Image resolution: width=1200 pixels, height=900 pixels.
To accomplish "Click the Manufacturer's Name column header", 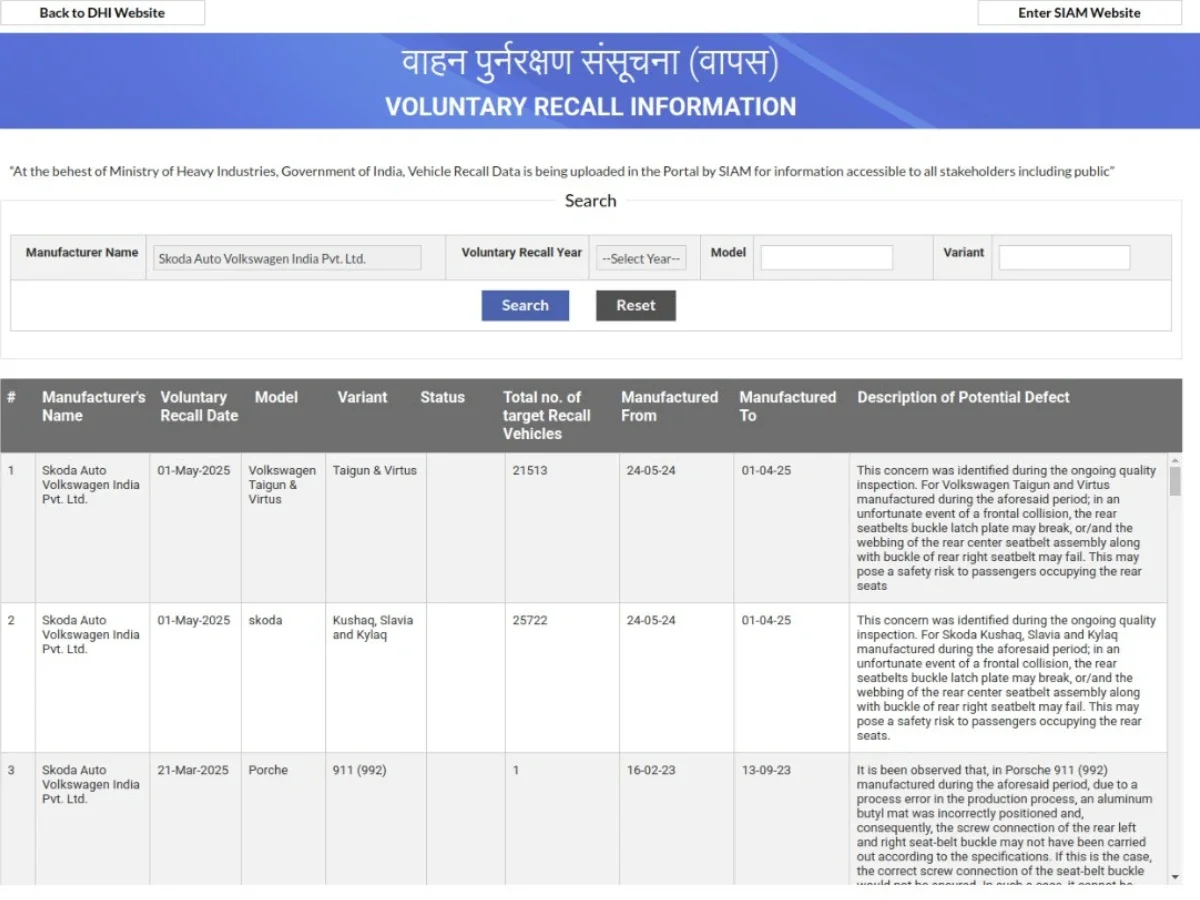I will tap(93, 406).
